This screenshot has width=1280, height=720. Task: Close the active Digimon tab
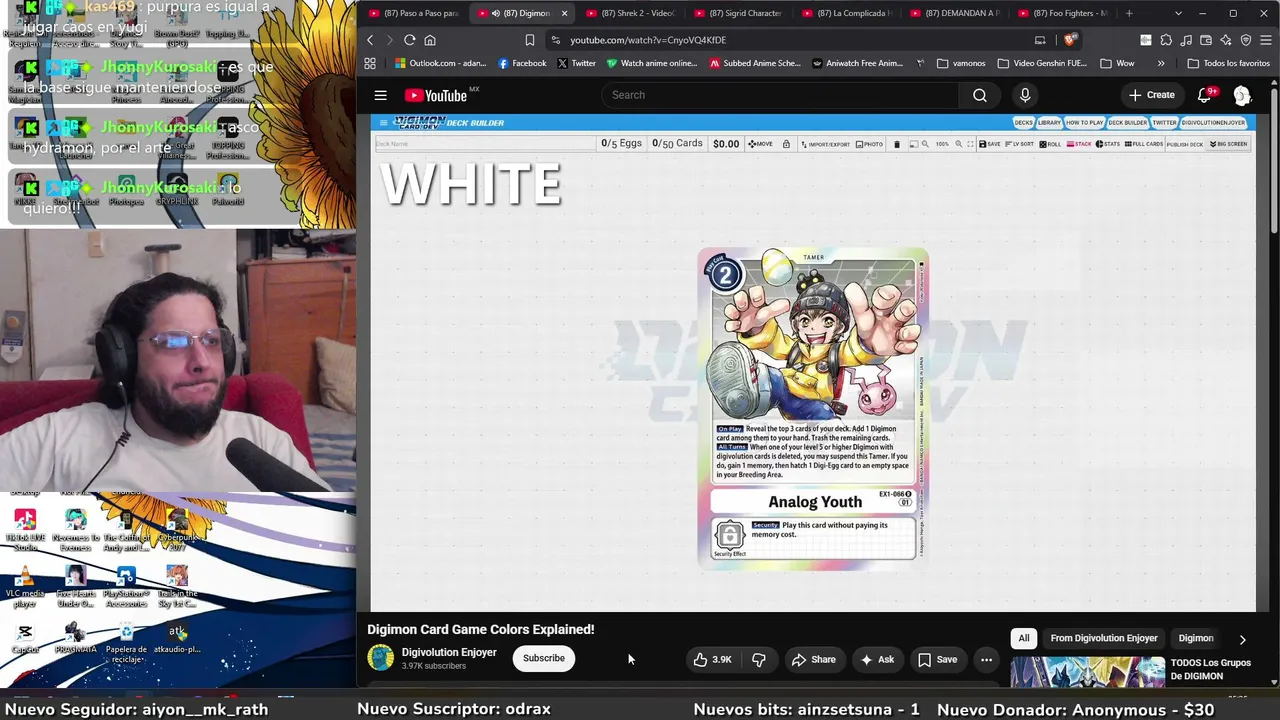click(x=564, y=13)
